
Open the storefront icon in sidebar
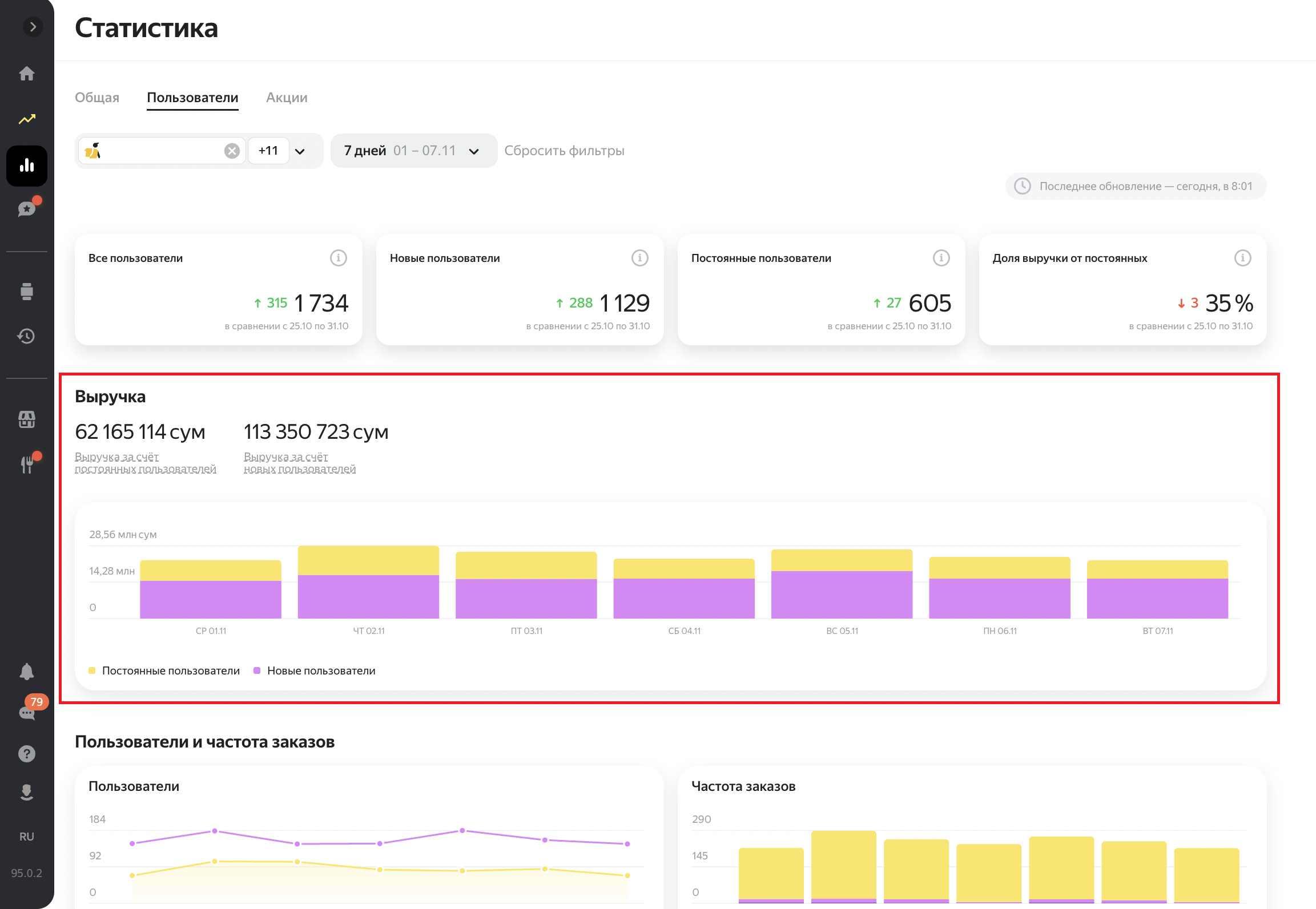click(27, 419)
